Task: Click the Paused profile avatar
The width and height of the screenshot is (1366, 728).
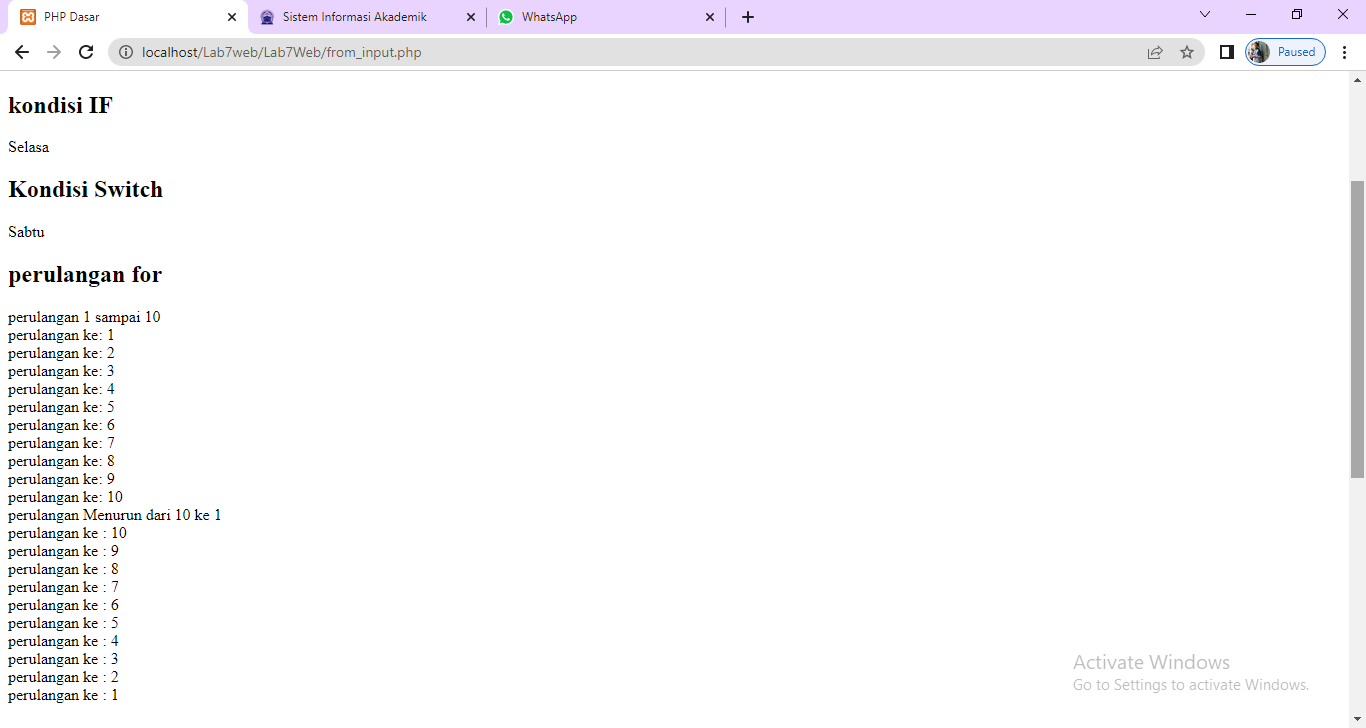Action: click(1258, 51)
